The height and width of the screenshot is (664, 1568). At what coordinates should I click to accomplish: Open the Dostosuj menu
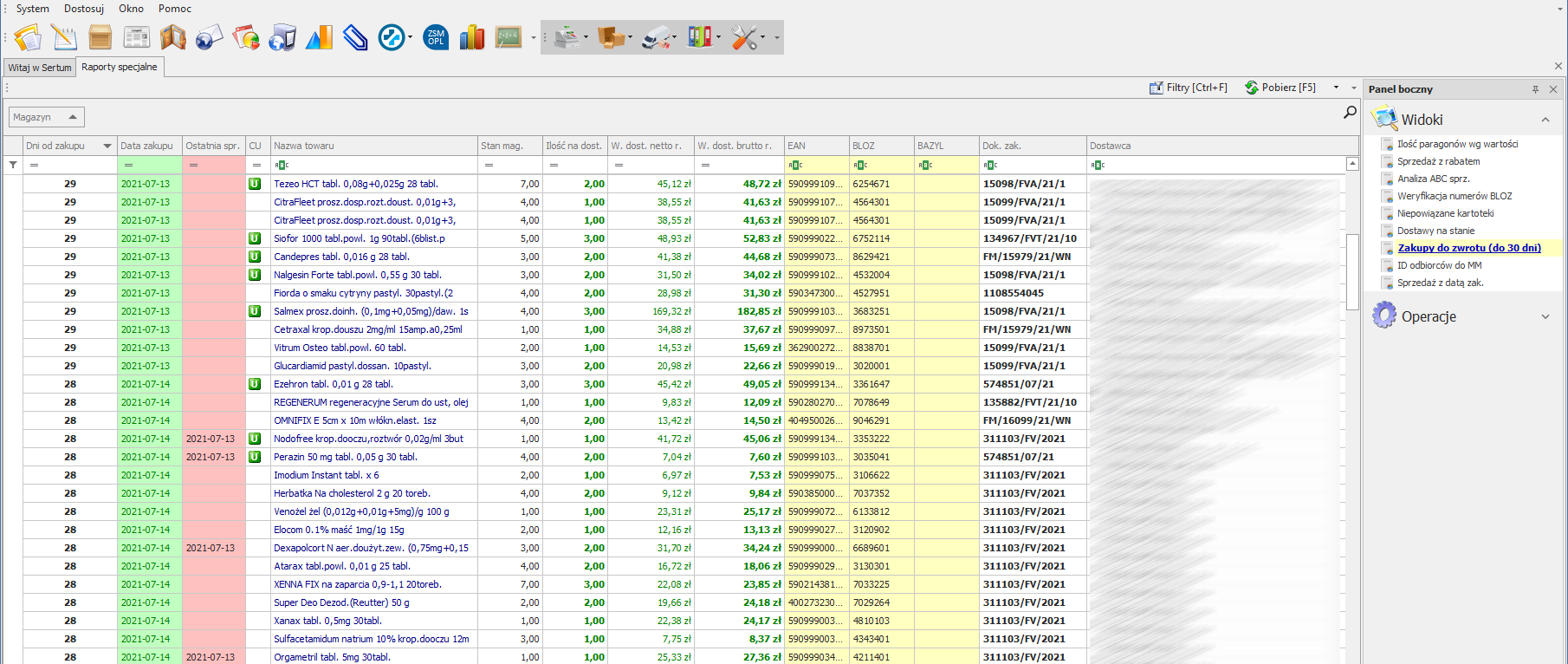pyautogui.click(x=84, y=9)
